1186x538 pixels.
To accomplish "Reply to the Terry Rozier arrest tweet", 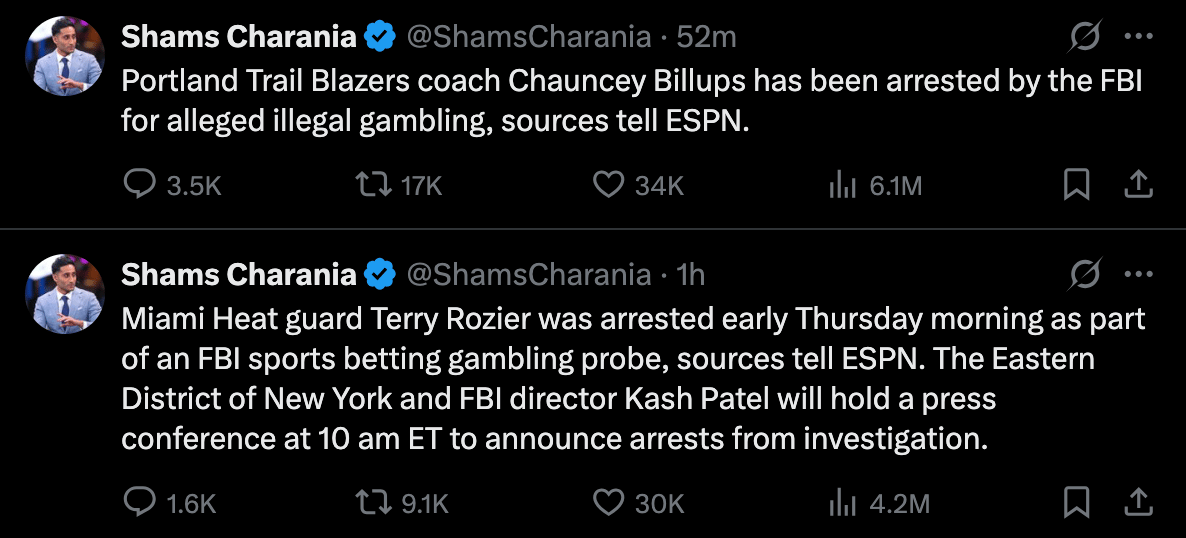I will coord(139,503).
